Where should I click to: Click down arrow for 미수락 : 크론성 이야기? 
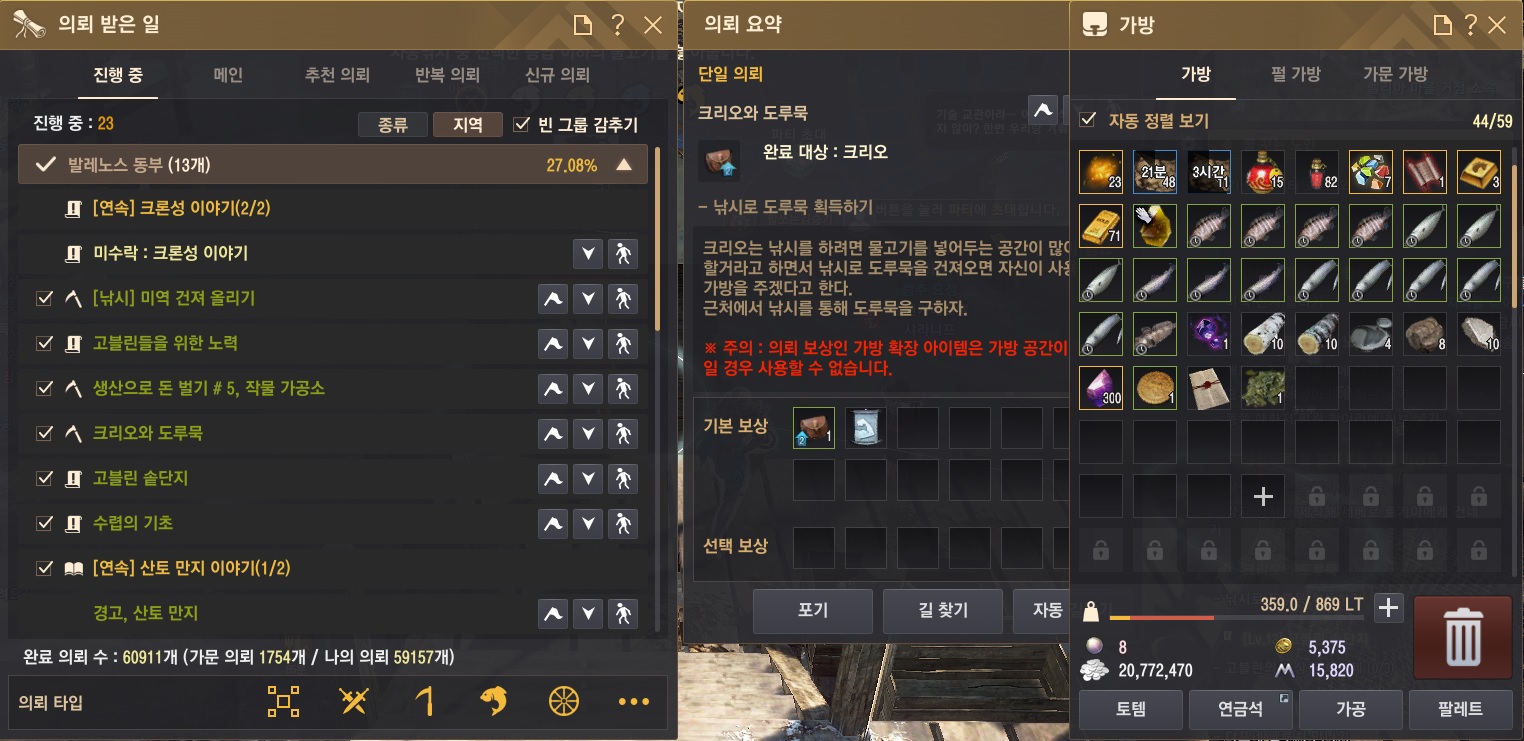(588, 253)
